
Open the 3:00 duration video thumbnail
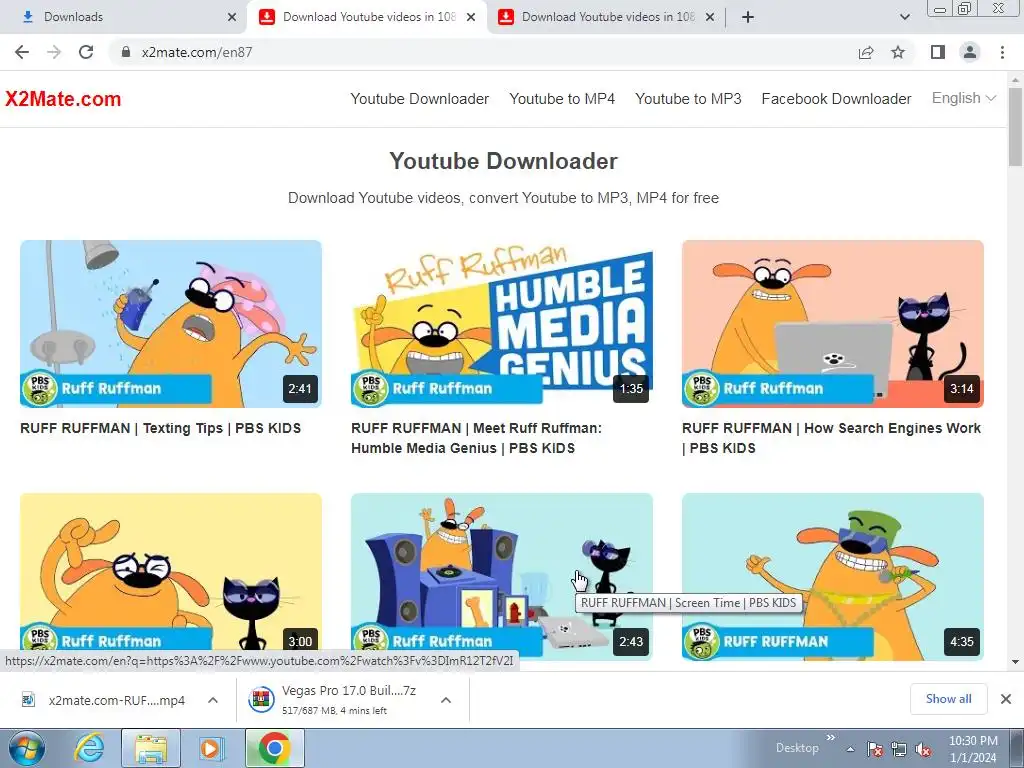170,577
